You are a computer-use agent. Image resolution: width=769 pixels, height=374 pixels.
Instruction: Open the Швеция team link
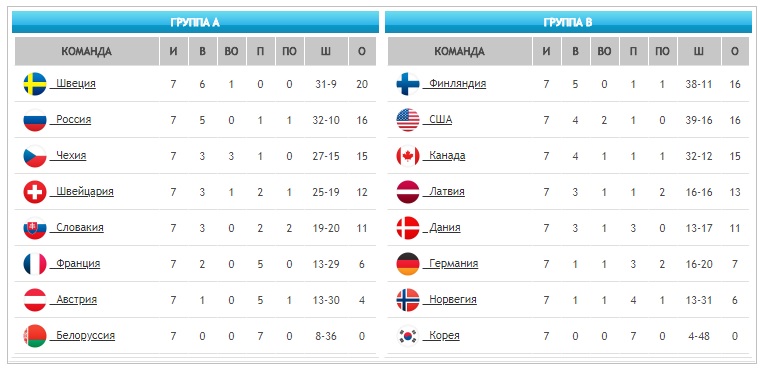[x=73, y=84]
